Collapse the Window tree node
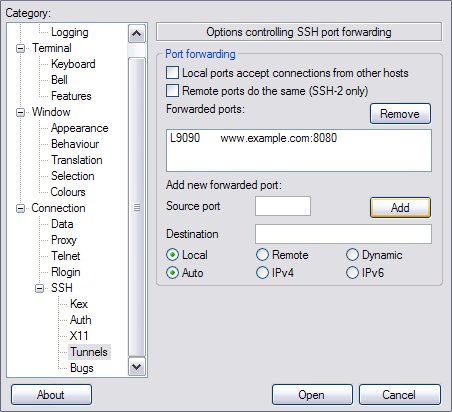The image size is (452, 412). [20, 112]
